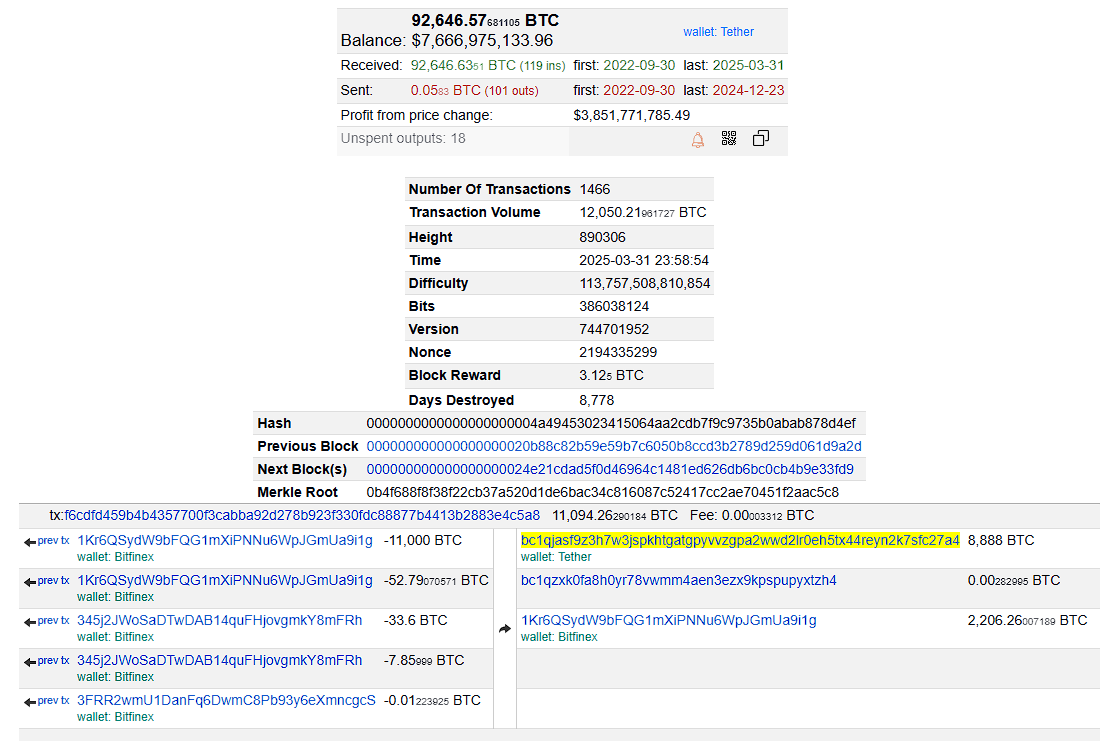
Task: Open 1Kr6QSyd output address receiving 2,206.26 BTC
Action: (x=668, y=620)
